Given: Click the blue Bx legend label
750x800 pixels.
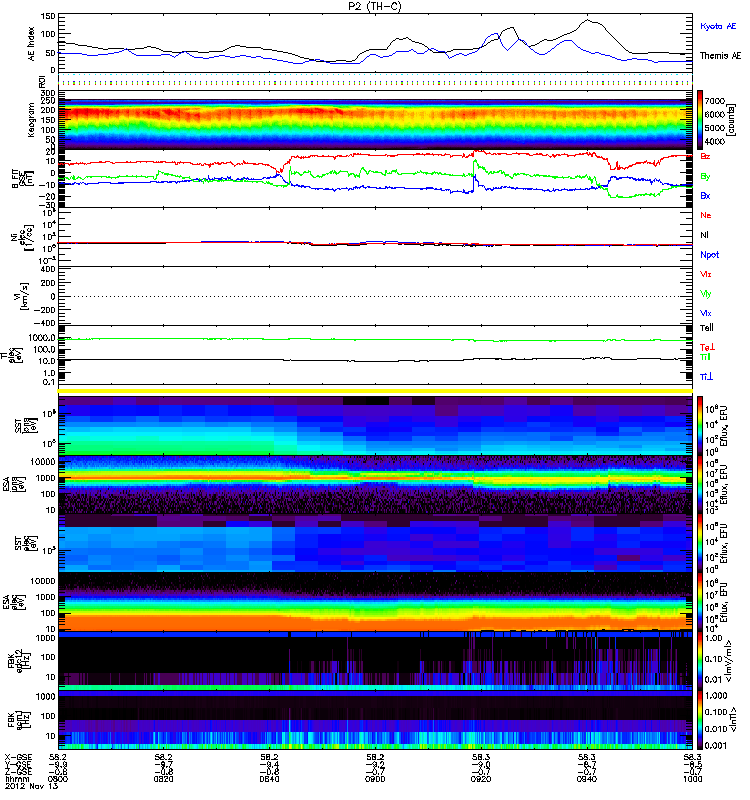Looking at the screenshot, I should pyautogui.click(x=705, y=195).
